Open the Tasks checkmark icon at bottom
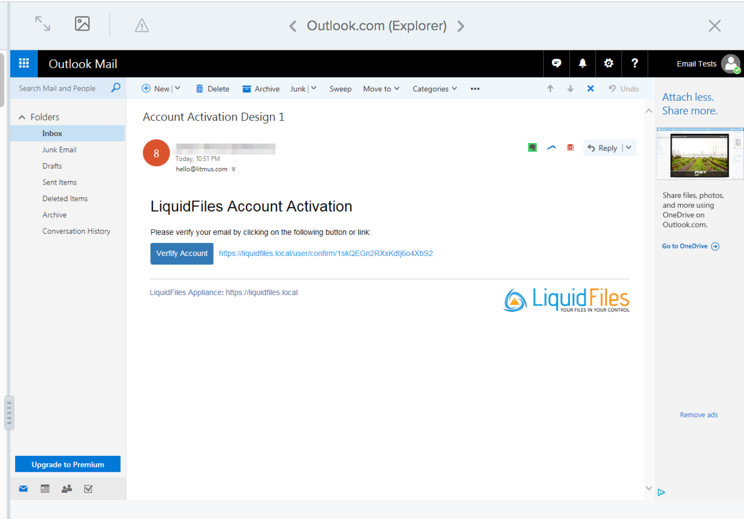 pyautogui.click(x=88, y=489)
